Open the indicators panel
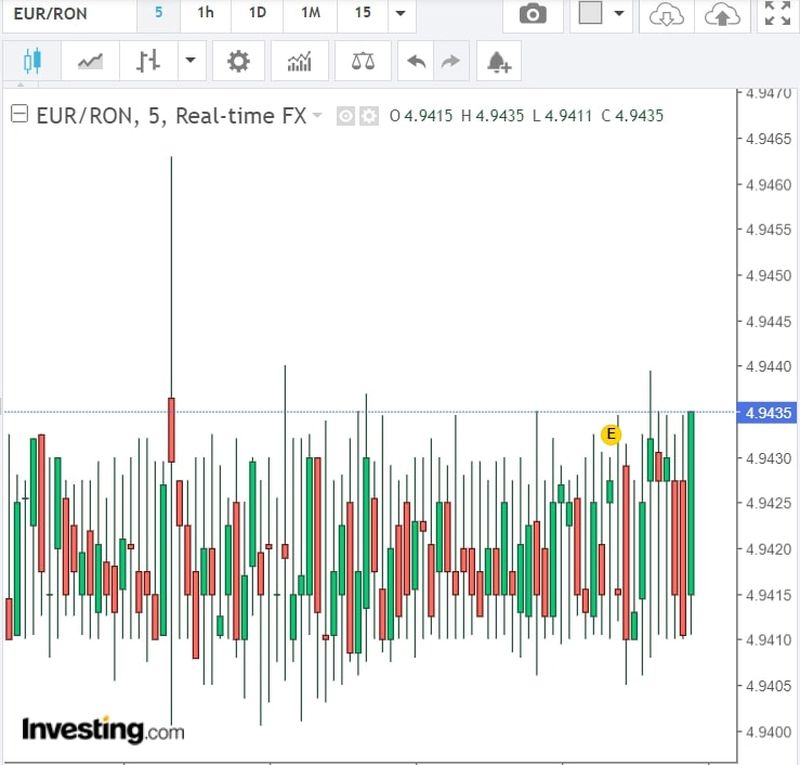The width and height of the screenshot is (800, 765). point(299,62)
